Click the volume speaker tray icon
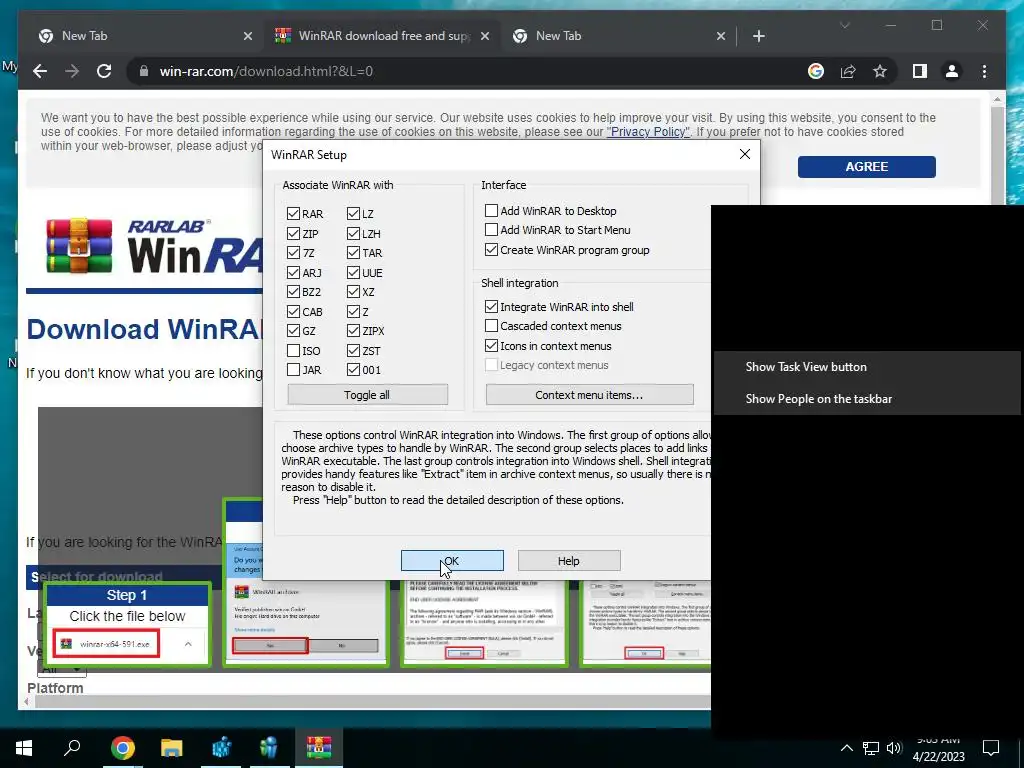This screenshot has width=1024, height=768. pyautogui.click(x=894, y=748)
